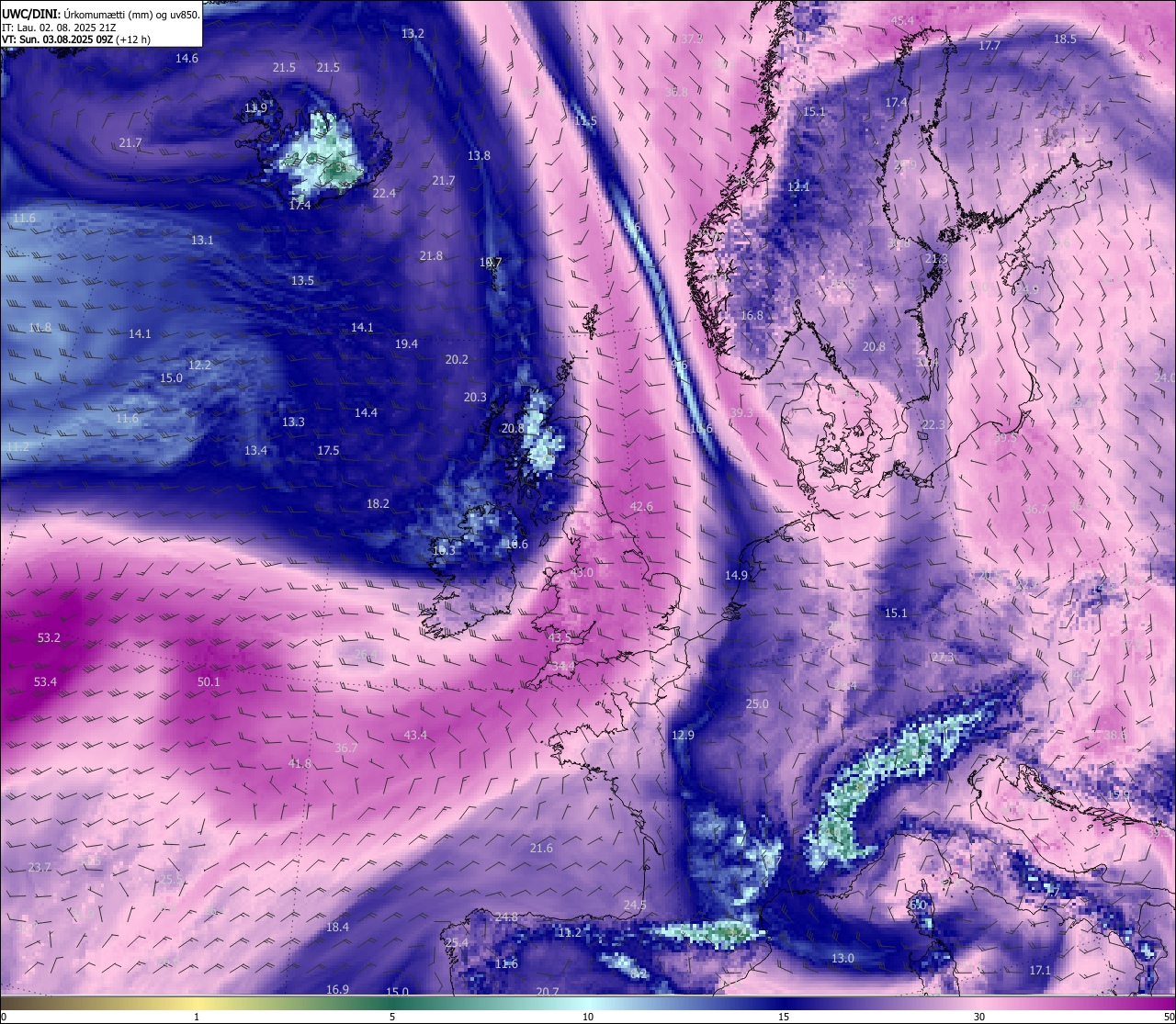Click the 17.1 value near Italy
1176x1024 pixels.
tap(1040, 970)
